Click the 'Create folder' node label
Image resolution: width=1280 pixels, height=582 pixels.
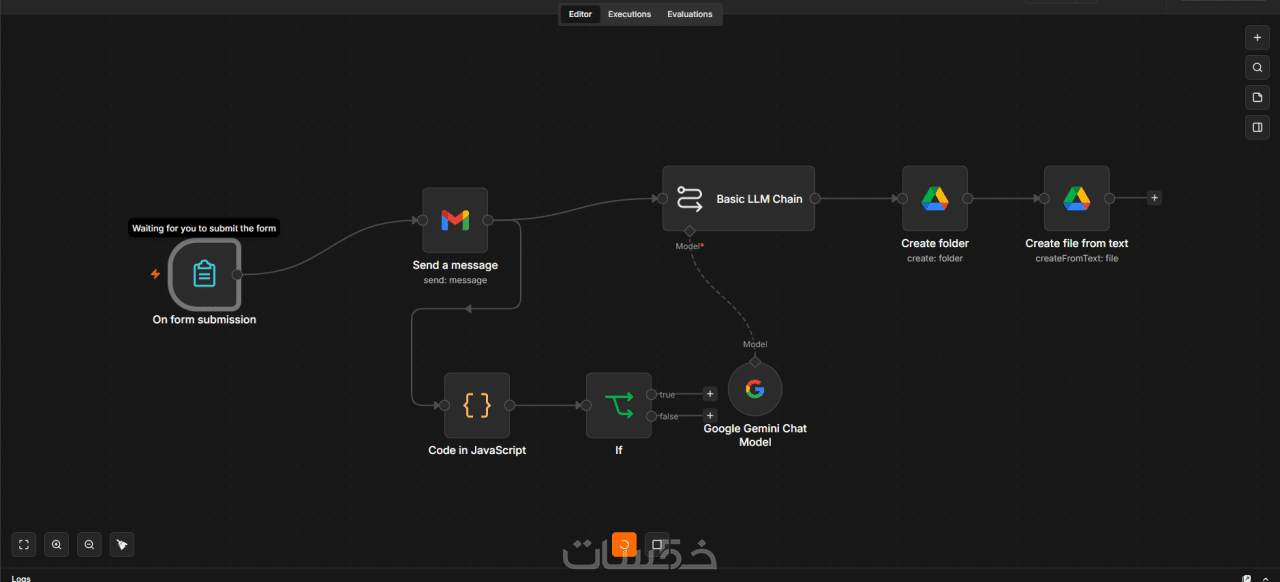coord(935,243)
